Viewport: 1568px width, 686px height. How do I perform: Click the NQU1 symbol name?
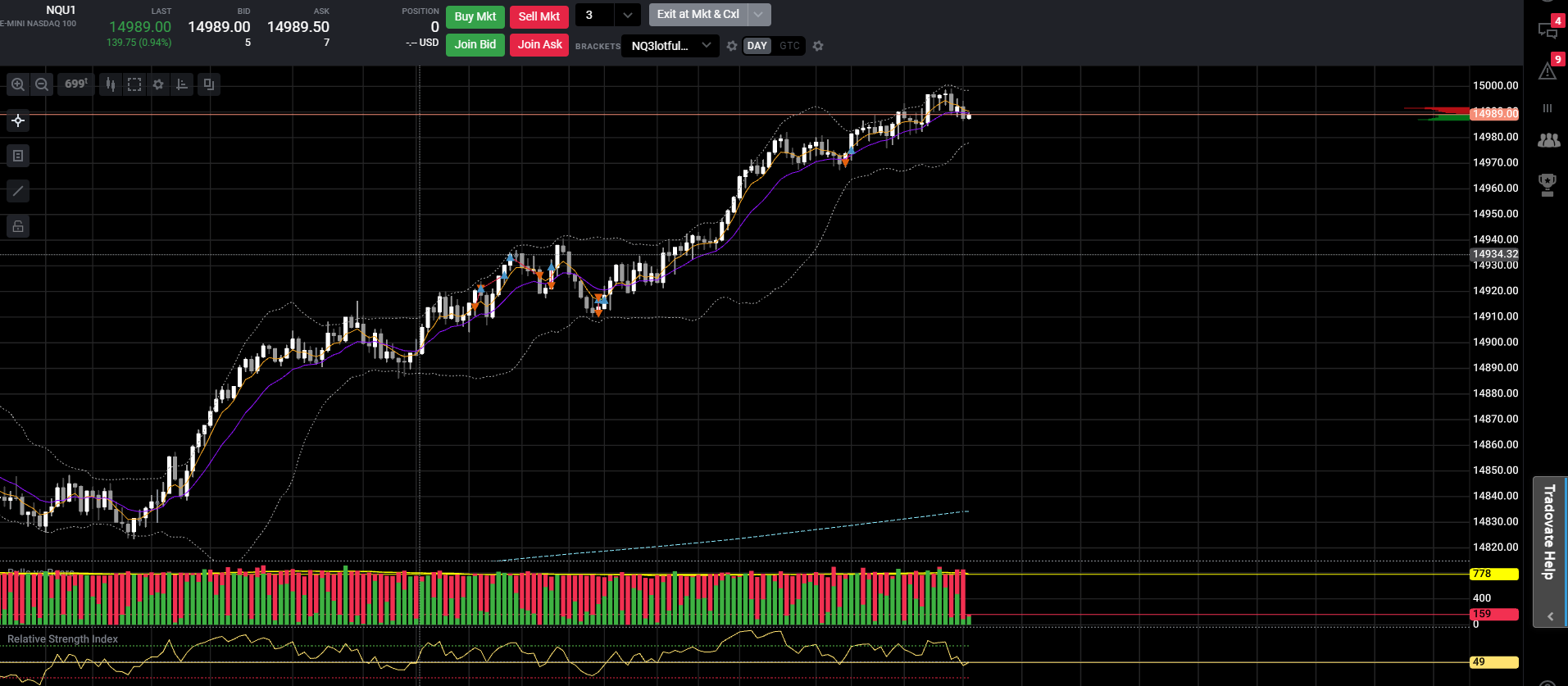(x=61, y=10)
